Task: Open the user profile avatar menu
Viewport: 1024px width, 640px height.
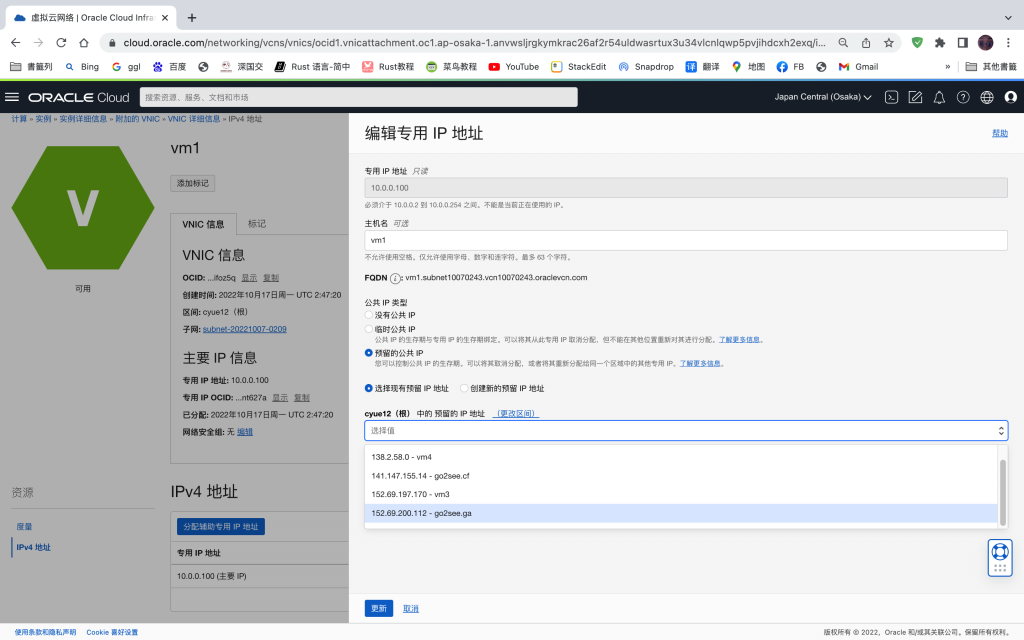Action: (1010, 97)
